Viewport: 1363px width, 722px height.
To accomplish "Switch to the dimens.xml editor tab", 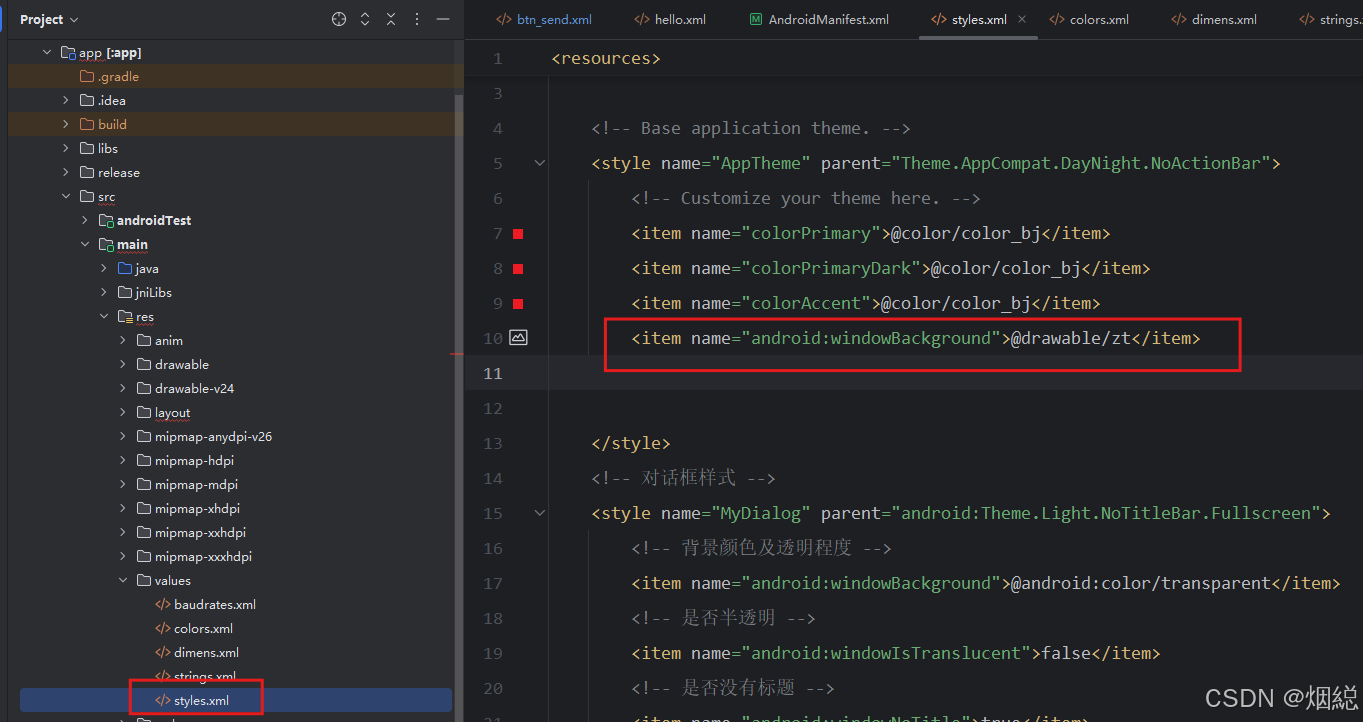I will coord(1214,19).
